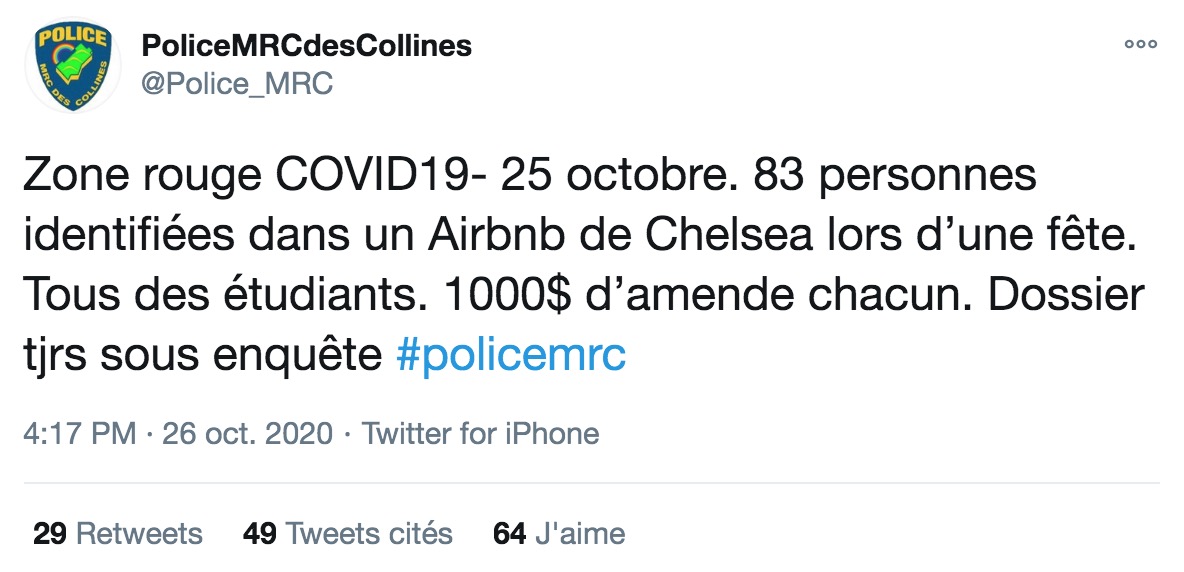The width and height of the screenshot is (1184, 572).
Task: Open the Twitter for iPhone source link
Action: [x=480, y=434]
